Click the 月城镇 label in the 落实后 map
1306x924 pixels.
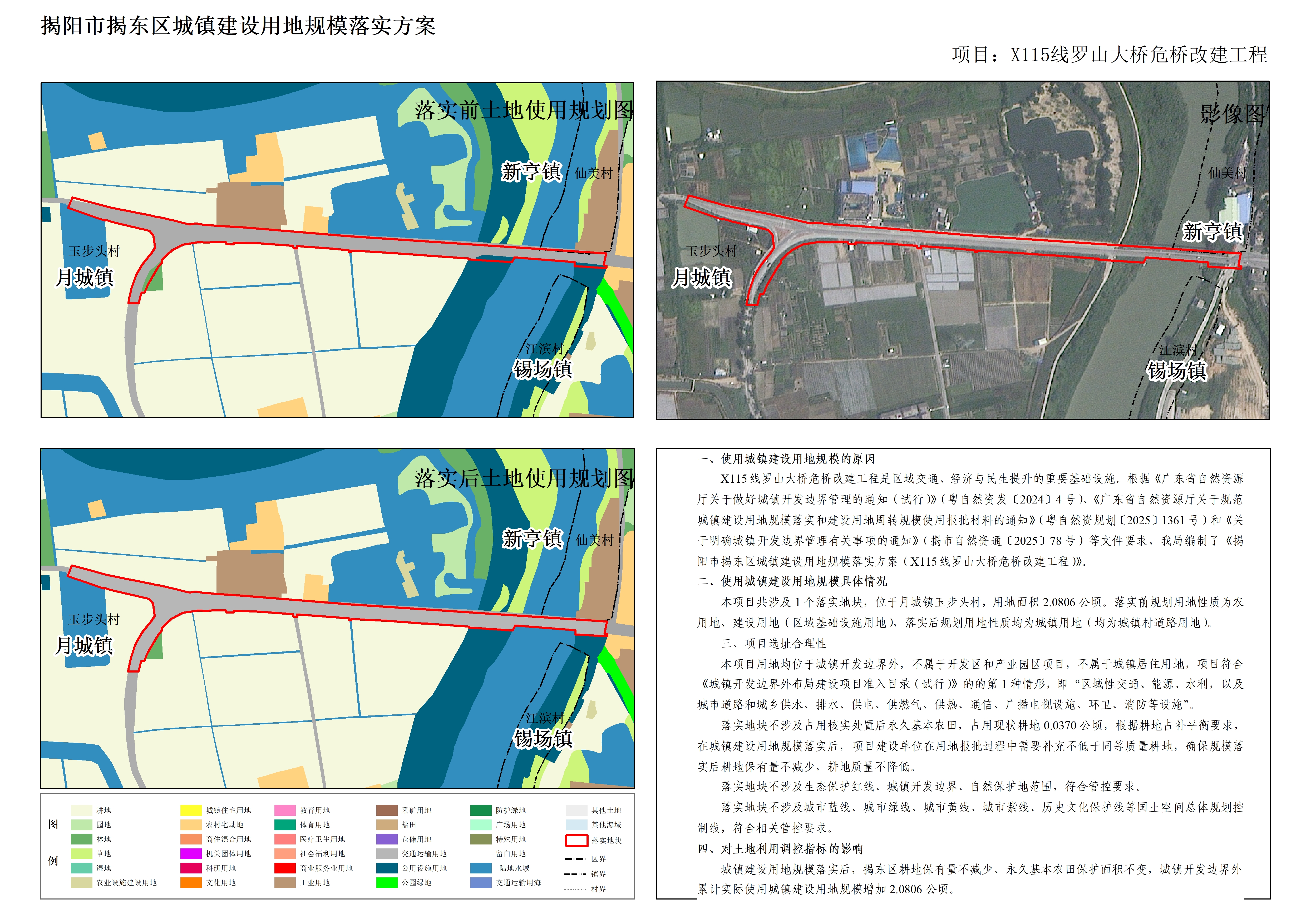[84, 646]
